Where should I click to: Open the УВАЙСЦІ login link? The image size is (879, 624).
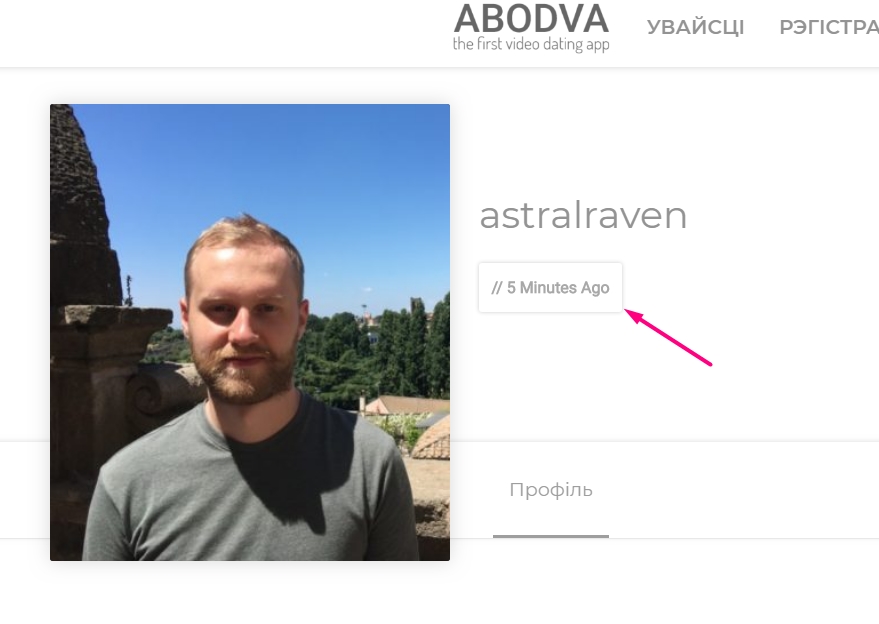pyautogui.click(x=695, y=27)
